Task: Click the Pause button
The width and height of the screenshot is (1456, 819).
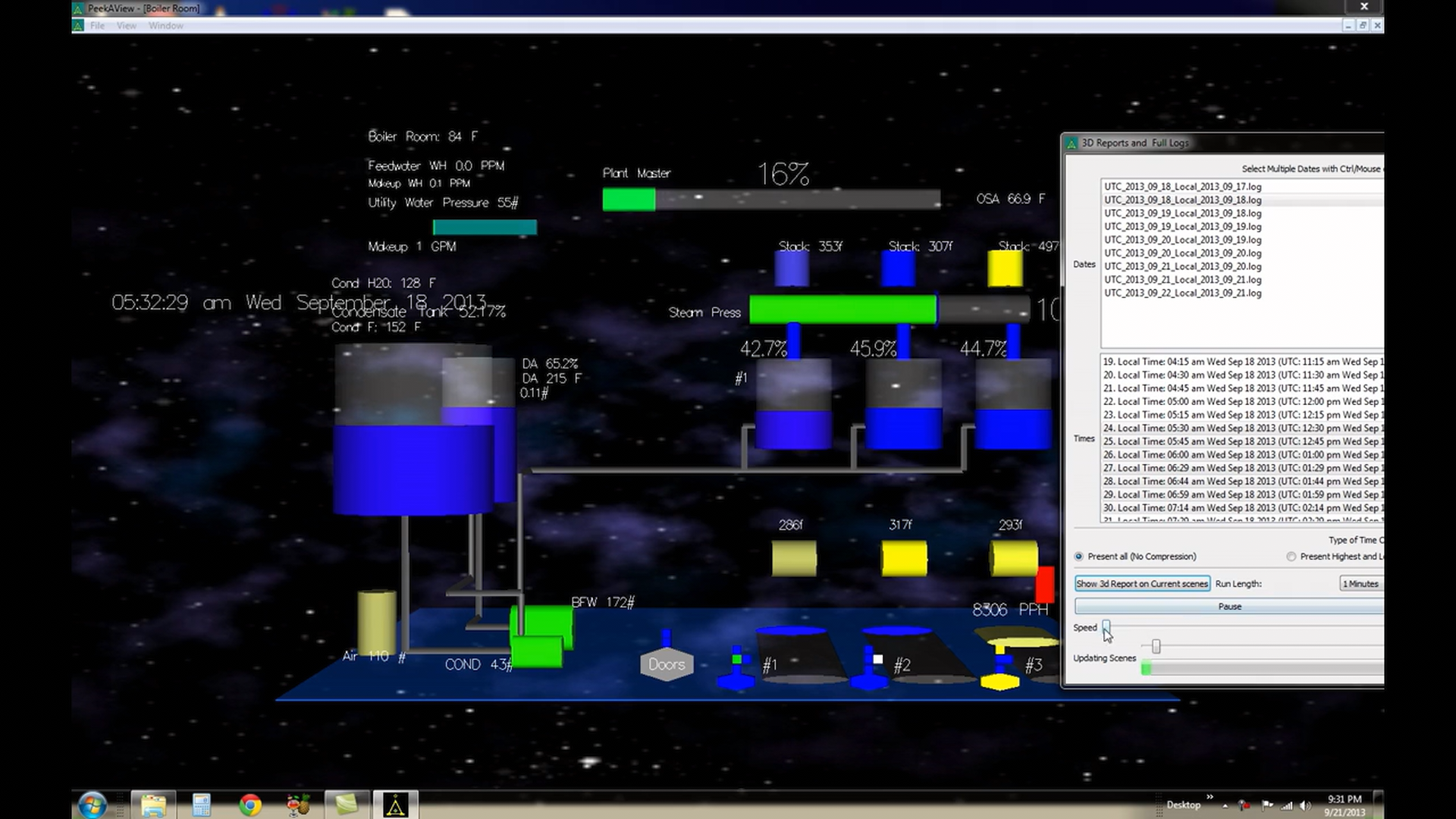Action: click(x=1229, y=607)
